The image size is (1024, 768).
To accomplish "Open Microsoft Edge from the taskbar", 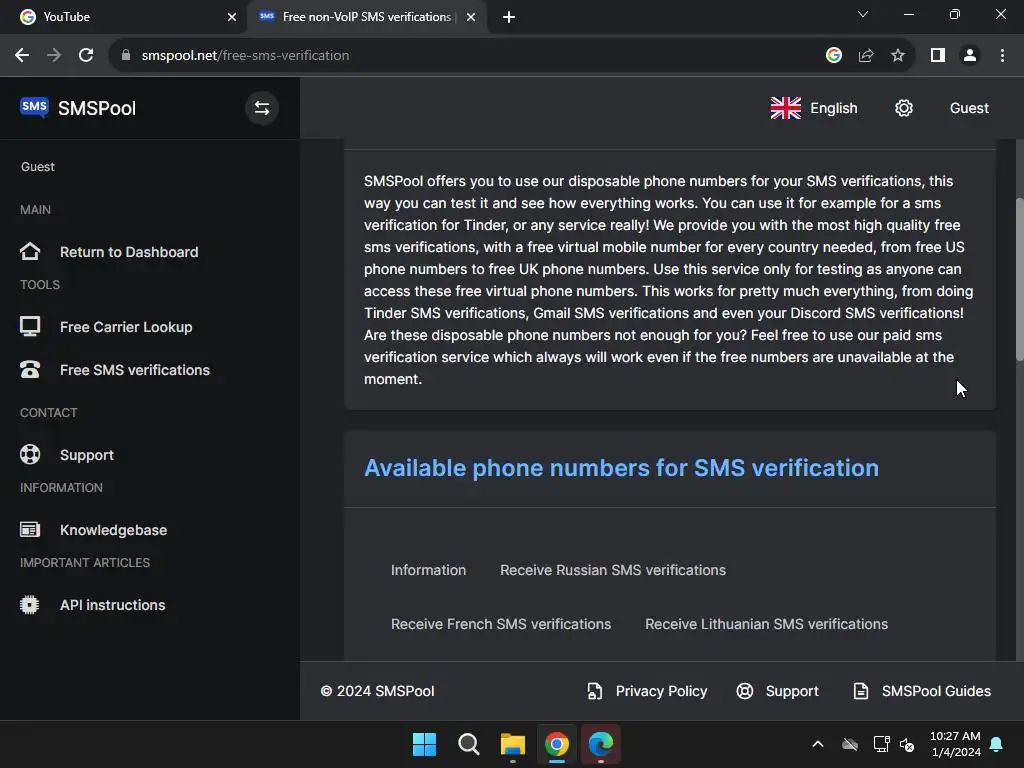I will click(601, 744).
